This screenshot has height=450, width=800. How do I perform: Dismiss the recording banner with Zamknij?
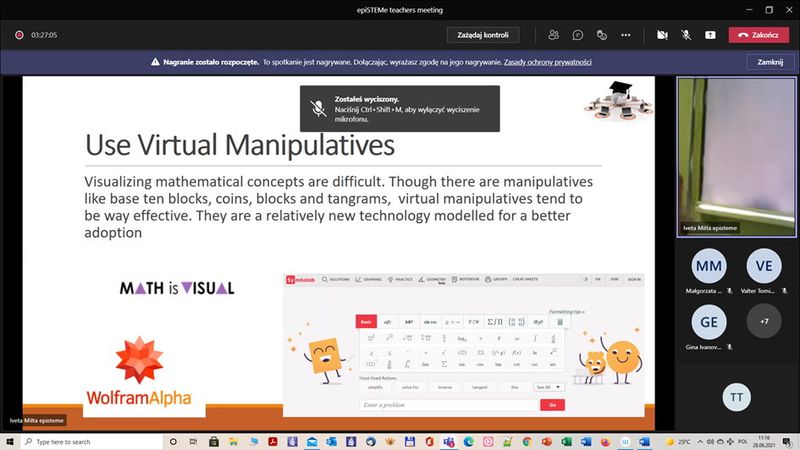pyautogui.click(x=770, y=62)
